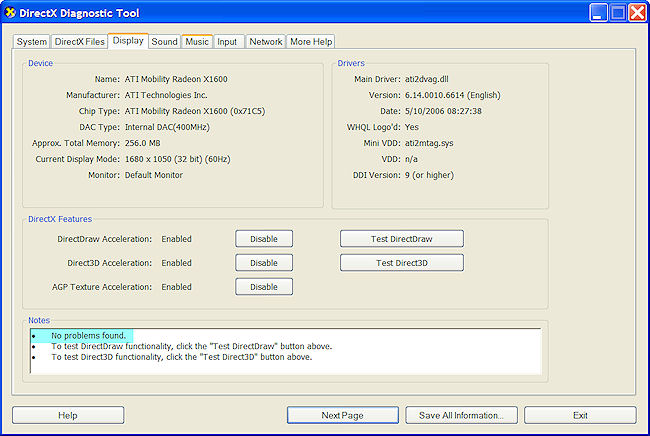Disable DirectDraw Acceleration
This screenshot has width=650, height=436.
coord(264,239)
